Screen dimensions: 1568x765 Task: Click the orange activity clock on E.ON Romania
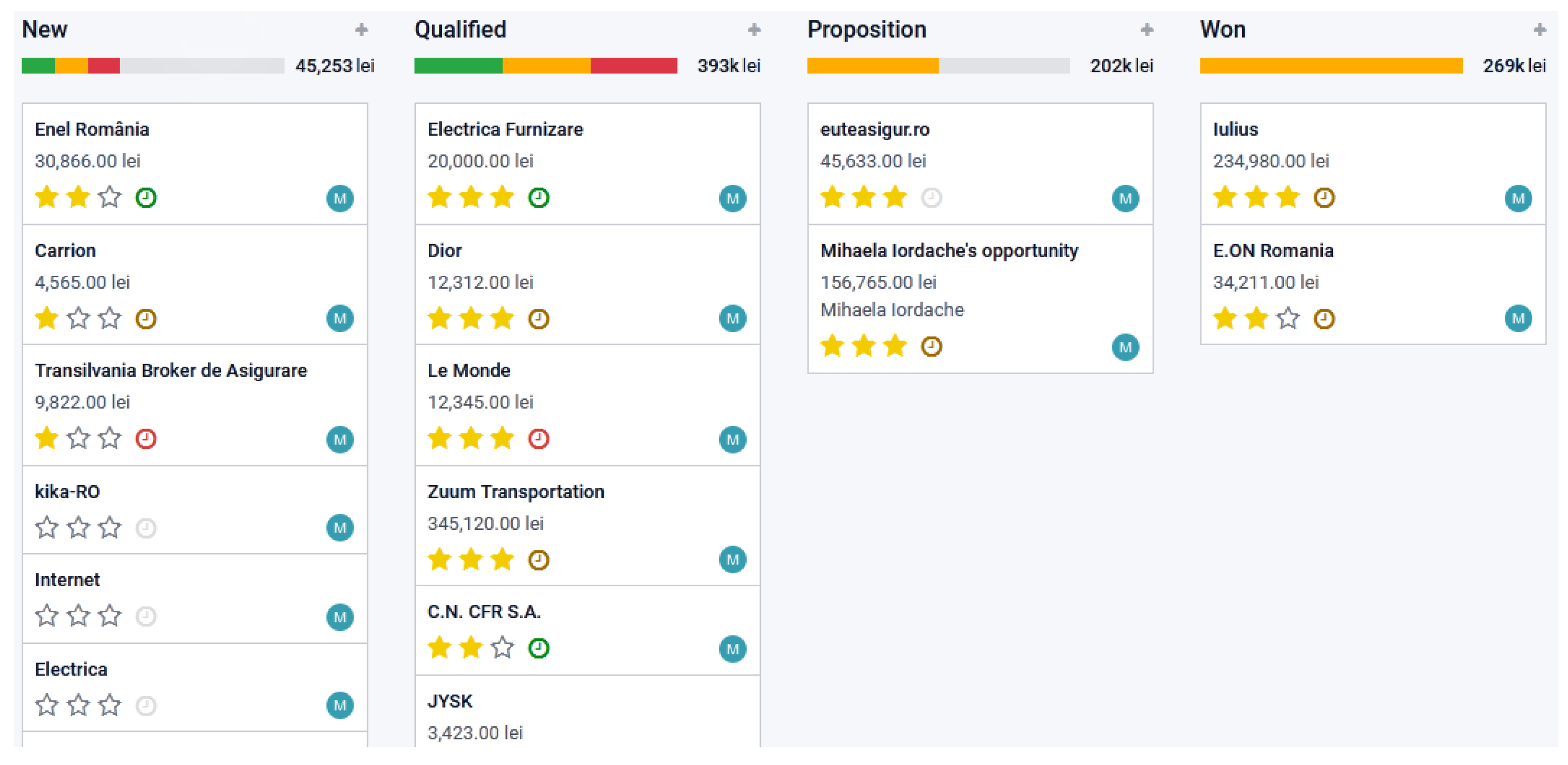pyautogui.click(x=1324, y=319)
